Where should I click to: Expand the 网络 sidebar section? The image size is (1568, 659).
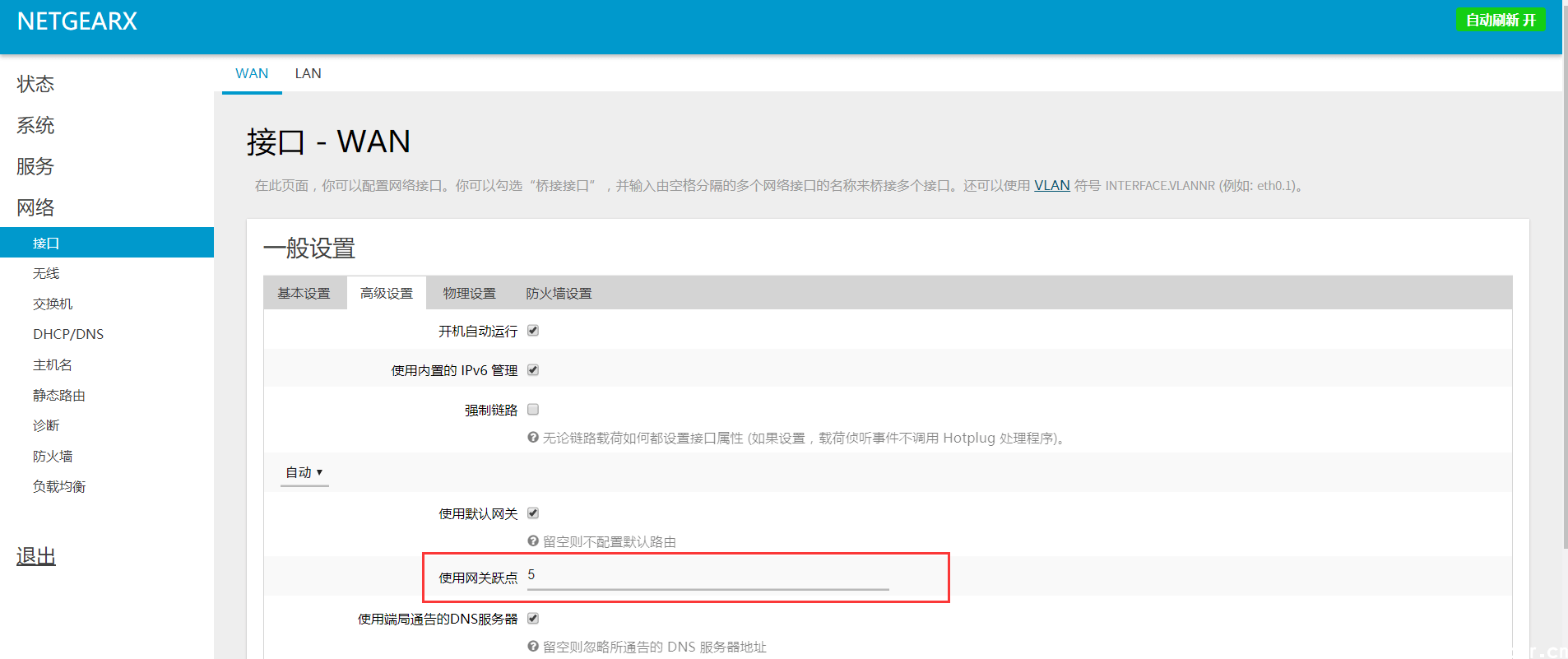tap(35, 207)
